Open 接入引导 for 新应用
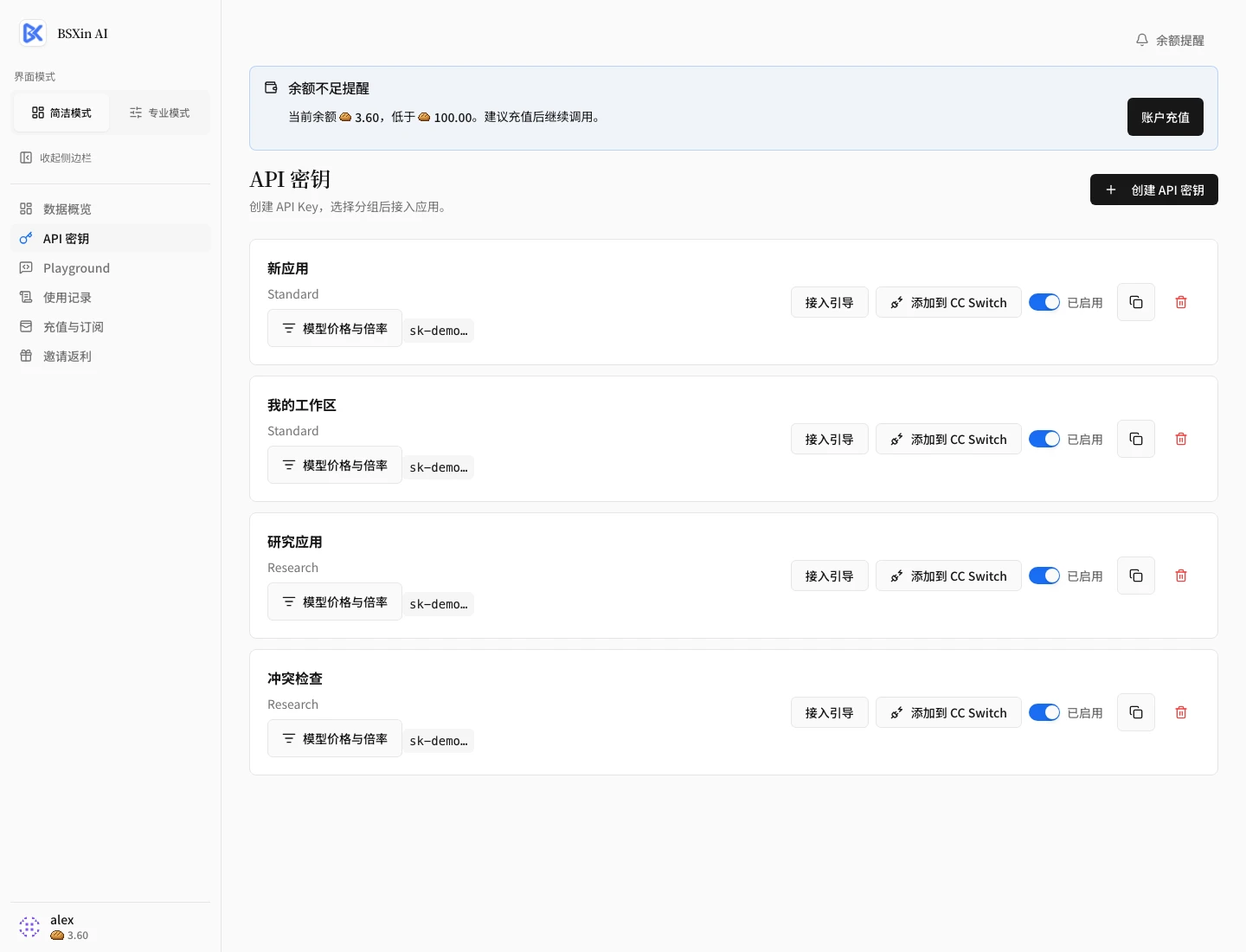1246x952 pixels. click(x=830, y=302)
